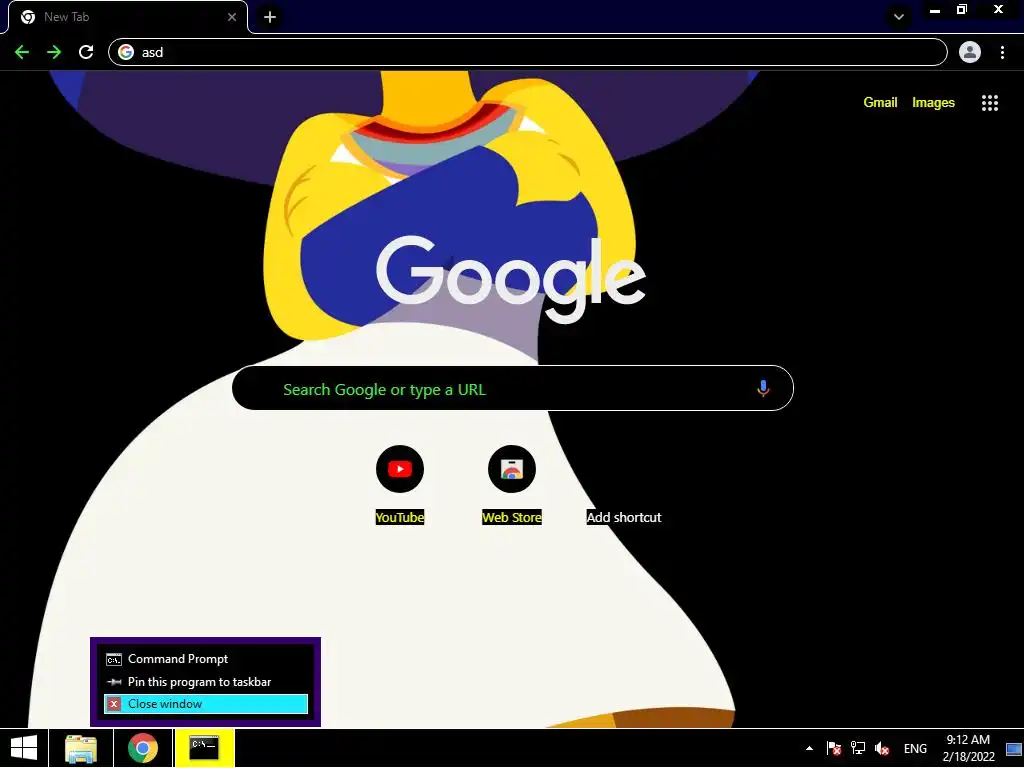1024x768 pixels.
Task: Open the network status tray icon
Action: click(x=858, y=748)
